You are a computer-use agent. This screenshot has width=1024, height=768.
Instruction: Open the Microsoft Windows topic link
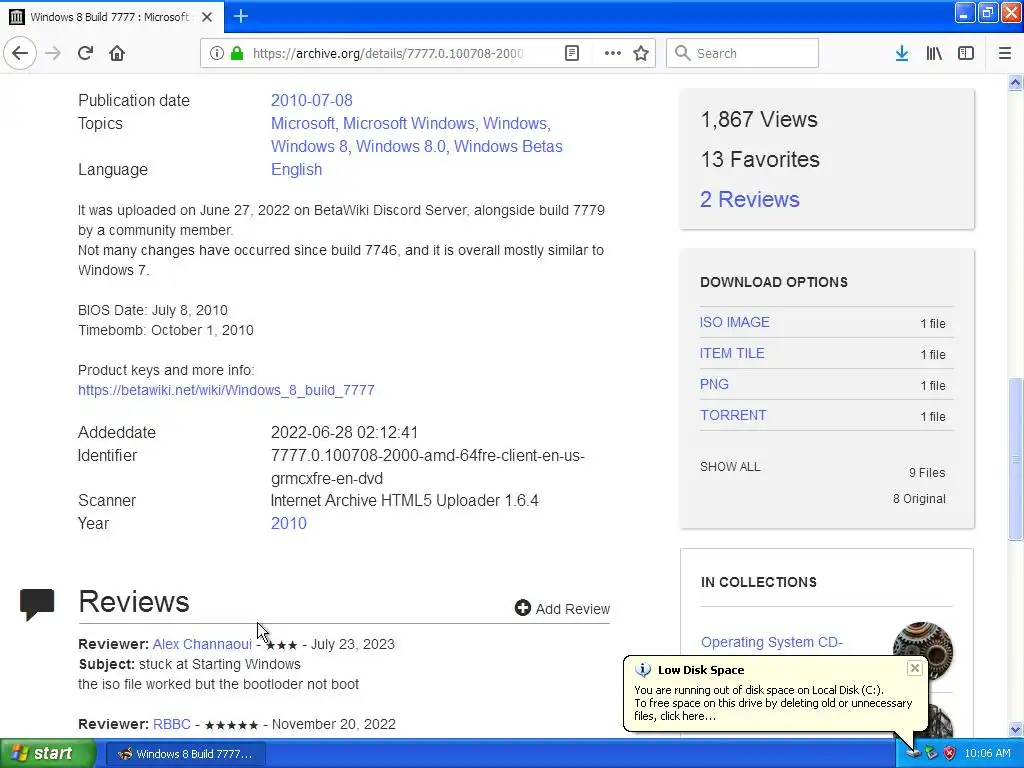point(409,123)
